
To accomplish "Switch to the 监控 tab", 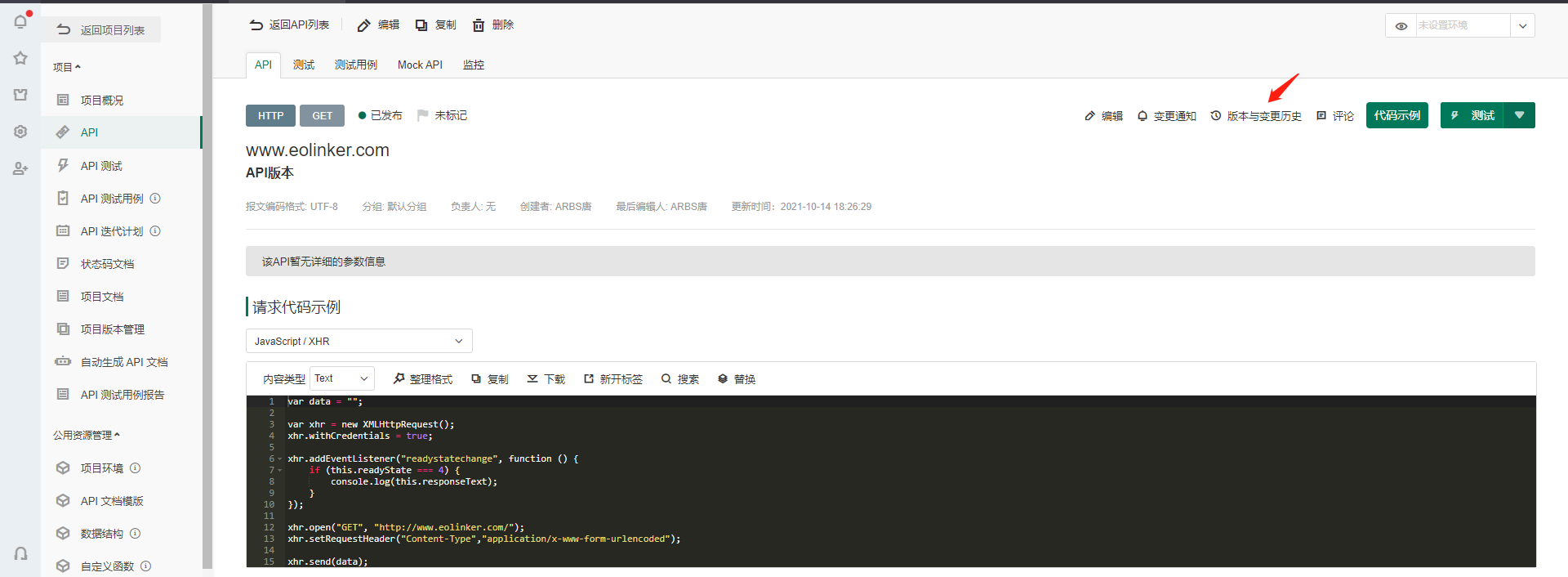I will point(474,65).
